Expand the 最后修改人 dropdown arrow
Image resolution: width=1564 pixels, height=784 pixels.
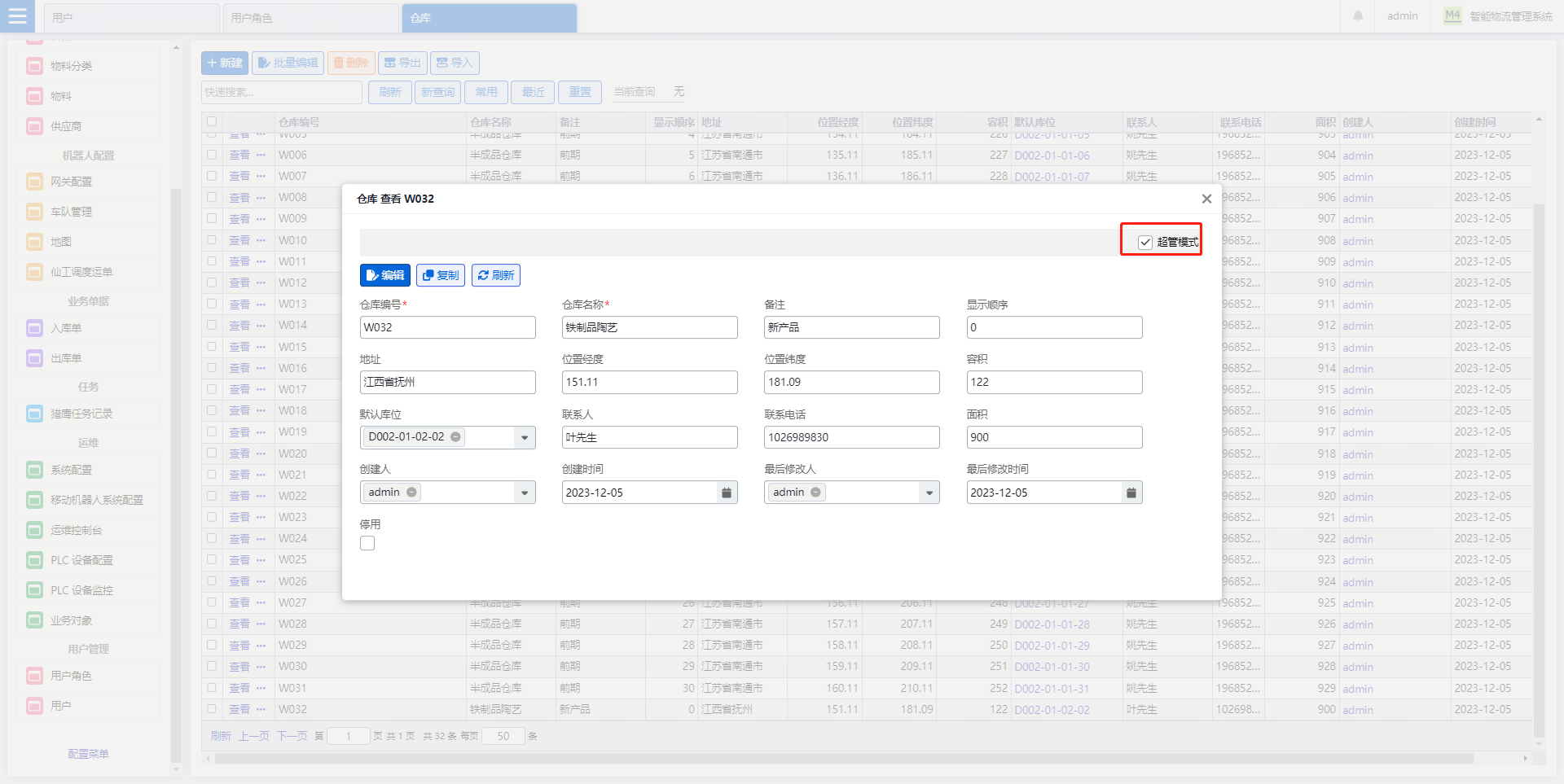click(x=929, y=493)
